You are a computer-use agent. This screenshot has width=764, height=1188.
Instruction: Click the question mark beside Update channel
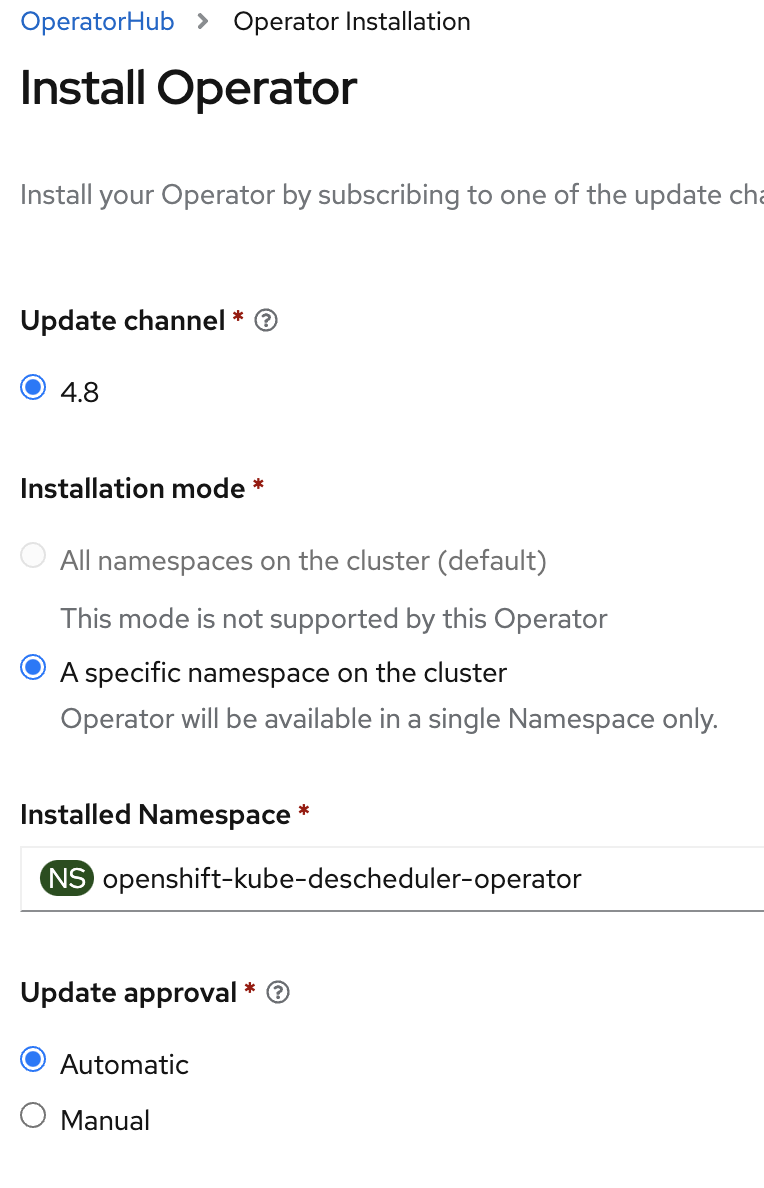(x=264, y=320)
